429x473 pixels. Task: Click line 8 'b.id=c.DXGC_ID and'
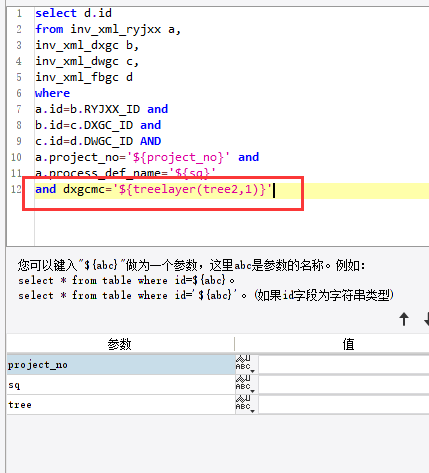98,125
